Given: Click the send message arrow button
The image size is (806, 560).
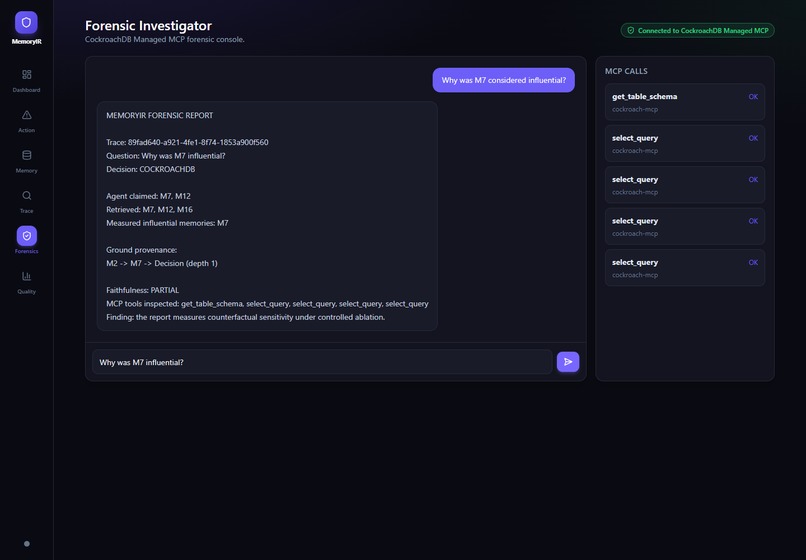Looking at the screenshot, I should [x=568, y=362].
